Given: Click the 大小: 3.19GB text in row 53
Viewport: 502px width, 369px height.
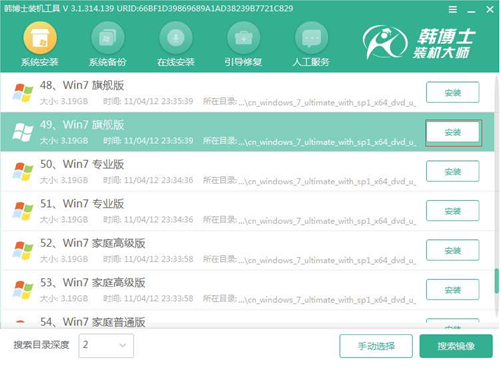Looking at the screenshot, I should pos(64,299).
